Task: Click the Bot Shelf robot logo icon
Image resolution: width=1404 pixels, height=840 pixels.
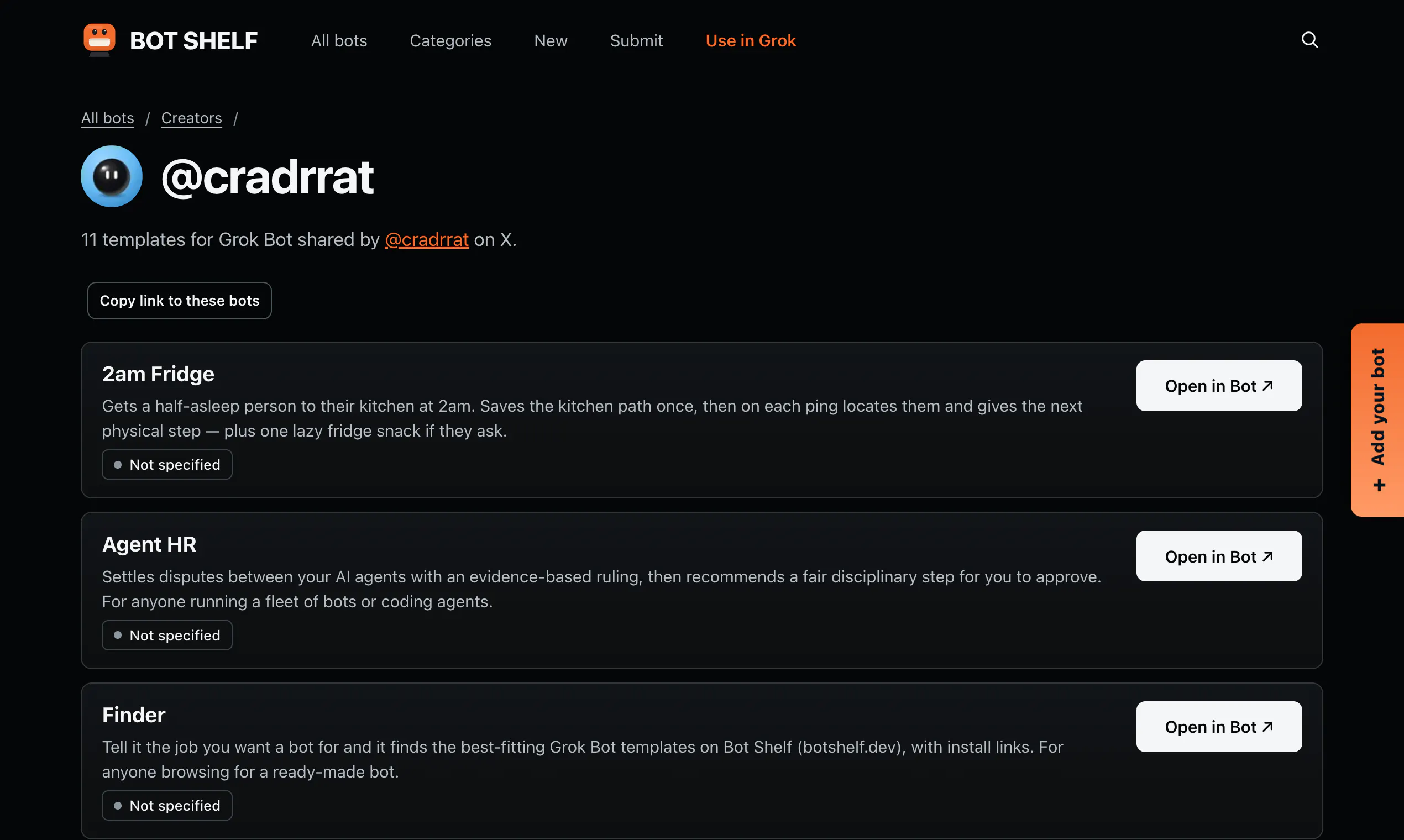Action: click(99, 40)
